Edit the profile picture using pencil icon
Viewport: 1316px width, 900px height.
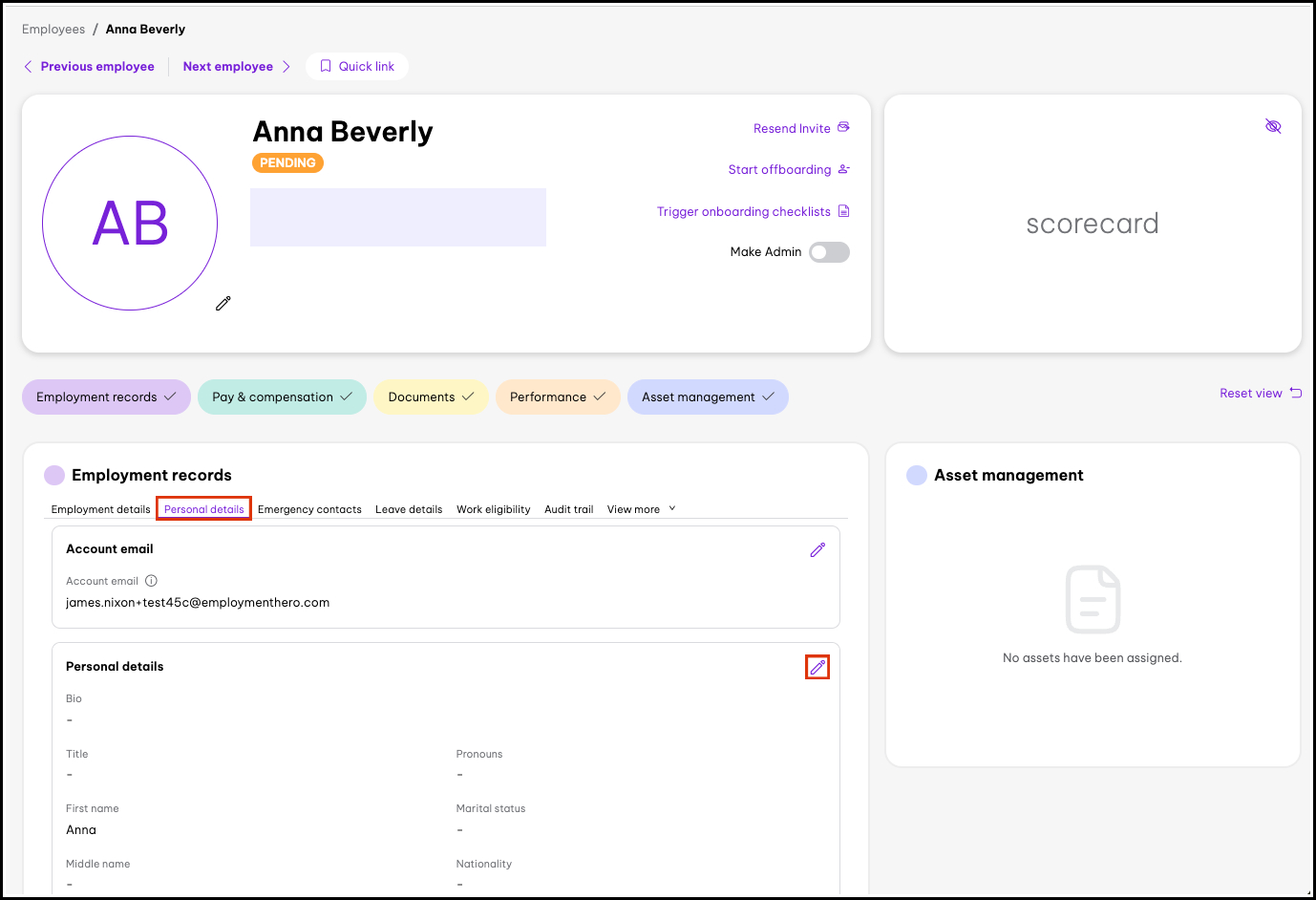pyautogui.click(x=223, y=303)
